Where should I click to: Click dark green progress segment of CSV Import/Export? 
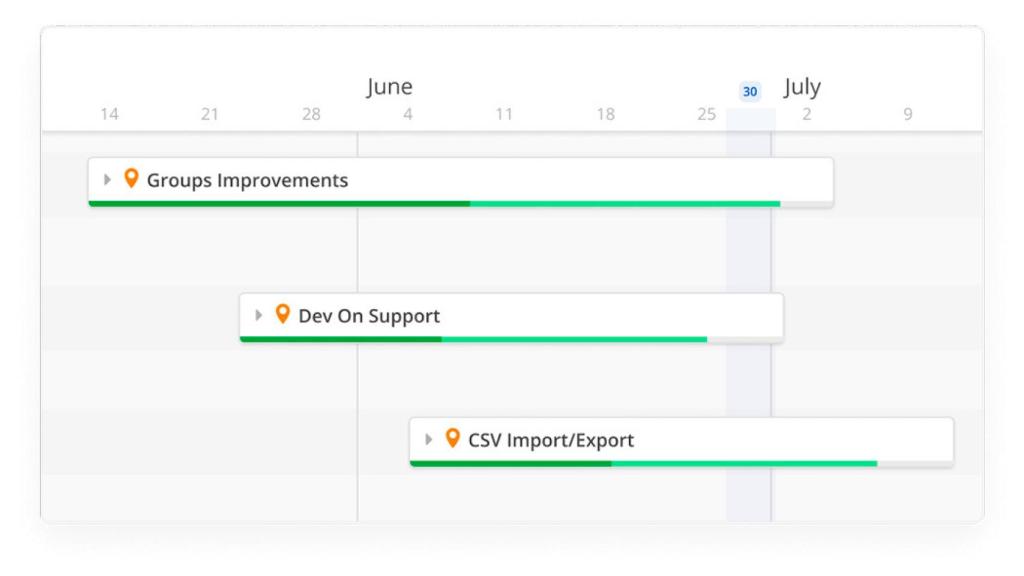point(510,464)
